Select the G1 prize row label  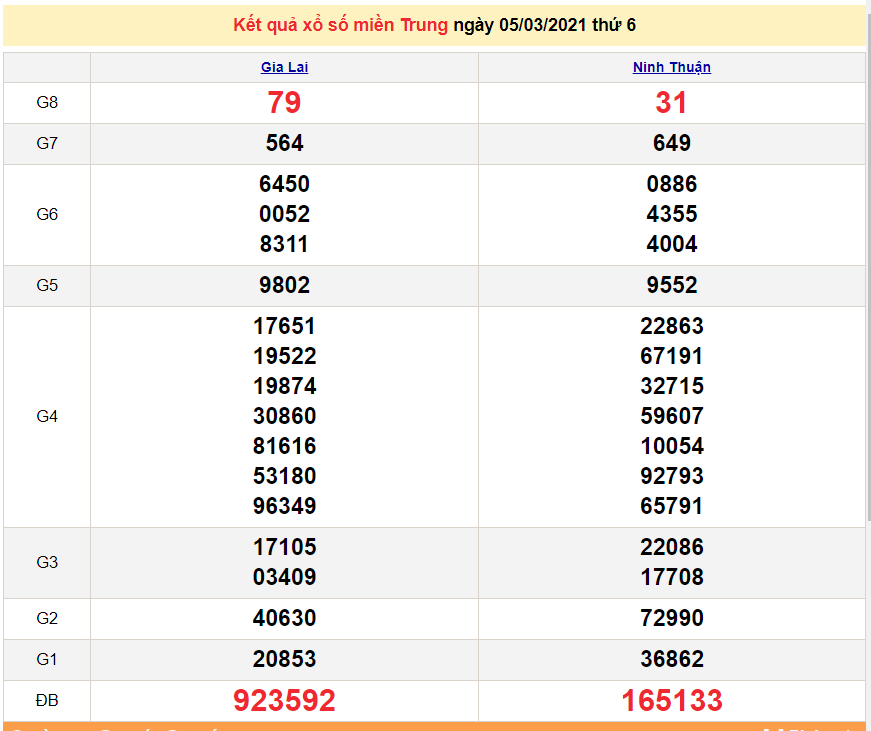[47, 659]
